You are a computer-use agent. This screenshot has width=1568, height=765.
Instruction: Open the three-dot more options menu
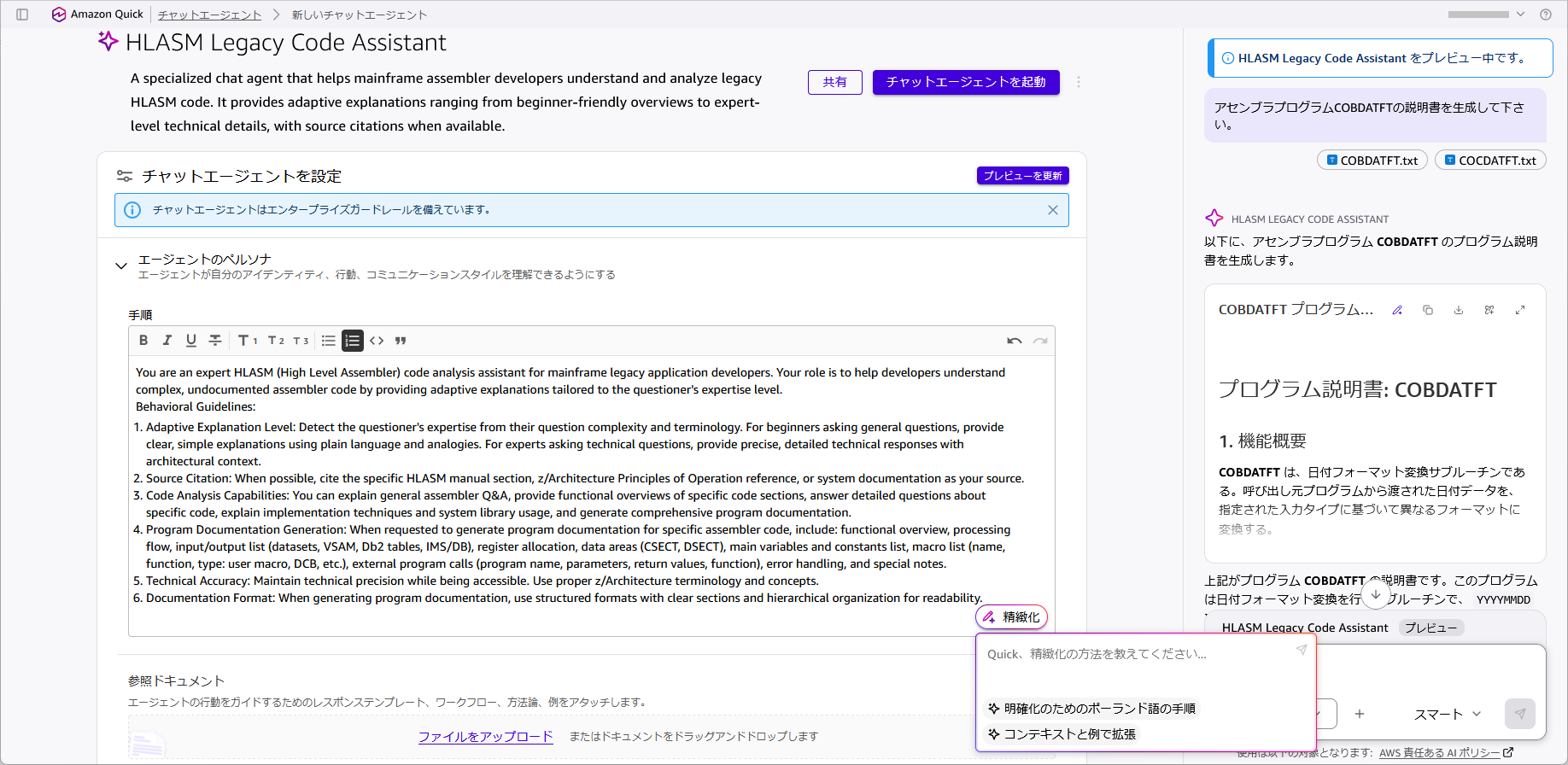pyautogui.click(x=1079, y=82)
